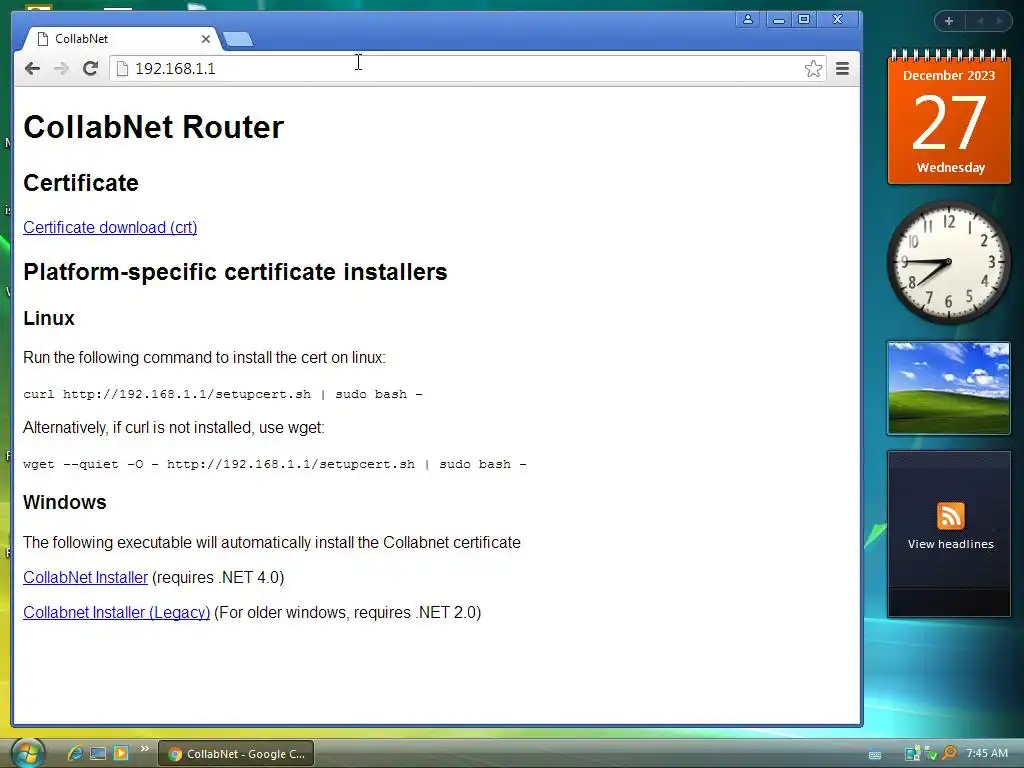Click the green shield tray icon
Viewport: 1024px width, 768px height.
pyautogui.click(x=931, y=754)
